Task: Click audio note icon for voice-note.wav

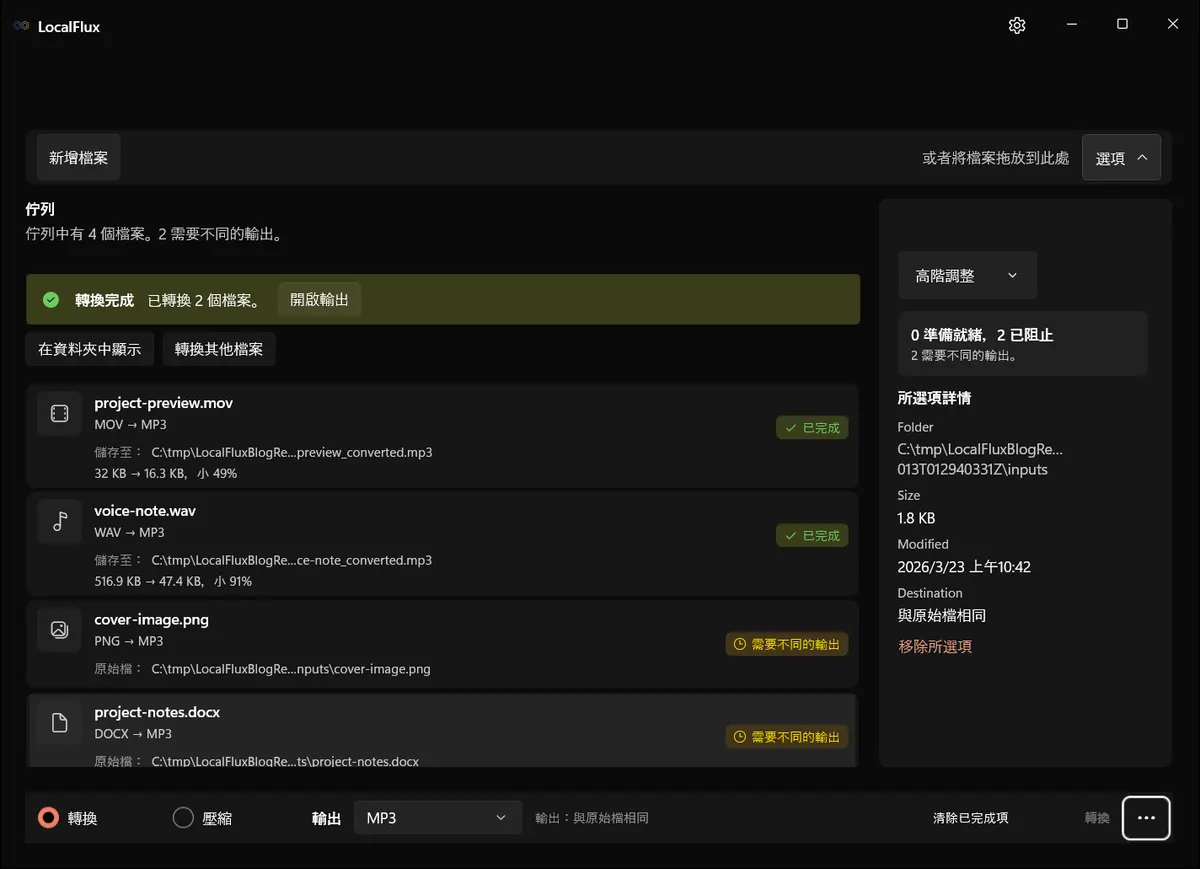Action: coord(60,521)
